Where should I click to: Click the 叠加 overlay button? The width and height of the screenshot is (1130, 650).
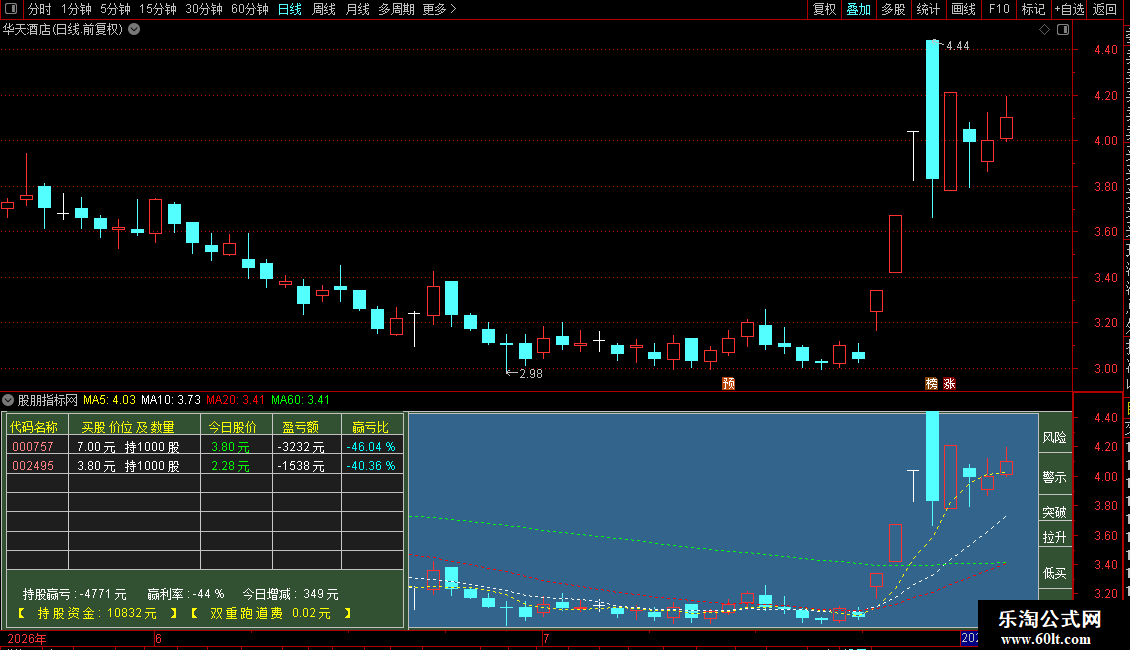(858, 9)
